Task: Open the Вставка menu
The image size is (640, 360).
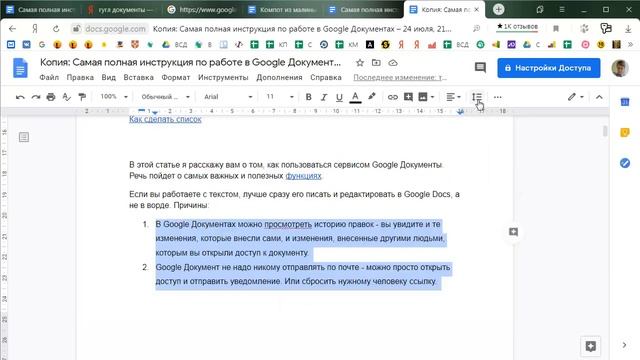Action: coord(138,77)
